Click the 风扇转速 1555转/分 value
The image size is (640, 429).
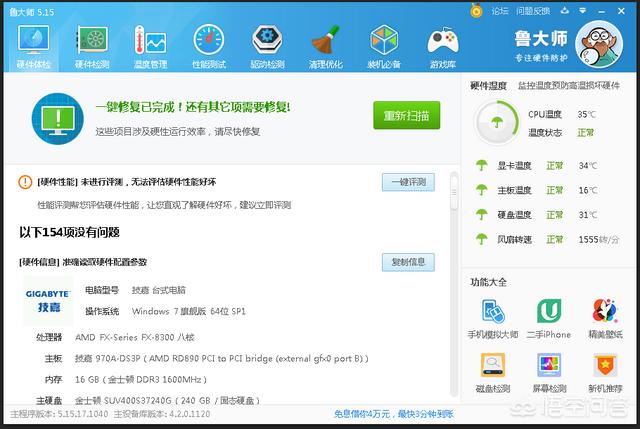599,240
